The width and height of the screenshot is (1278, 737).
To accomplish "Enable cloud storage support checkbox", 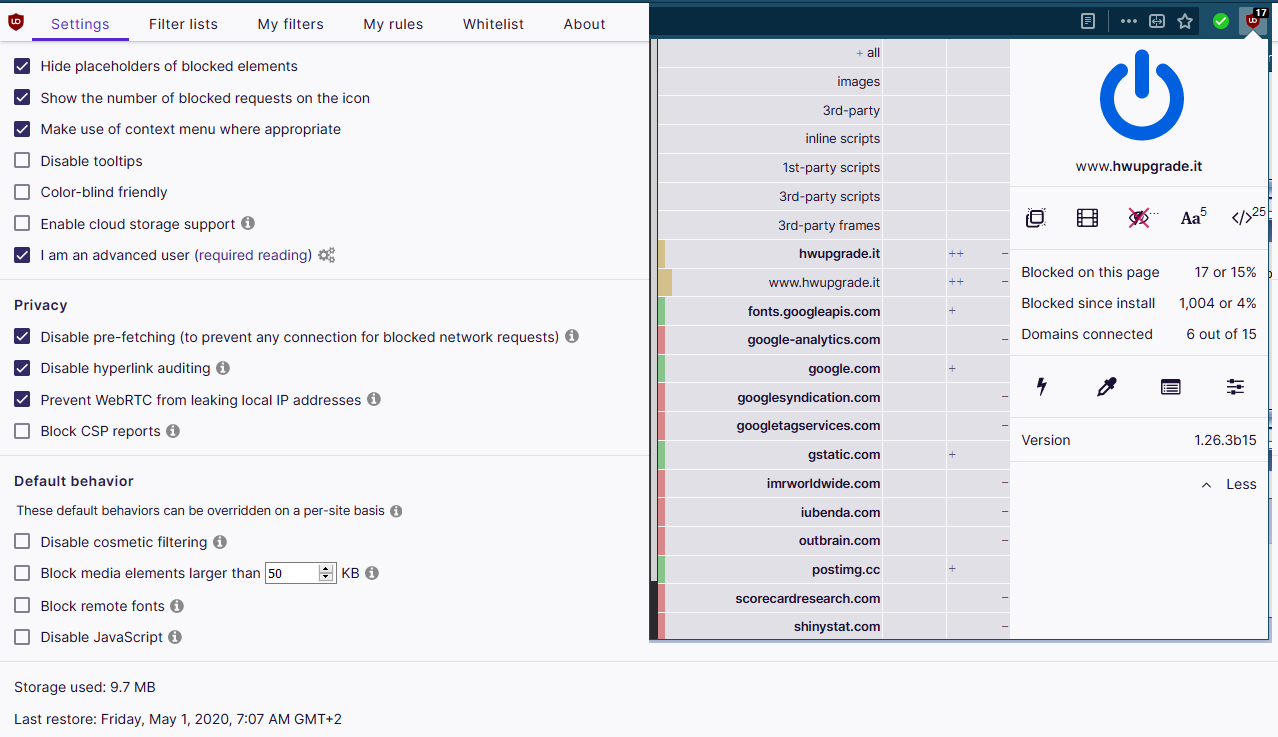I will coord(22,224).
